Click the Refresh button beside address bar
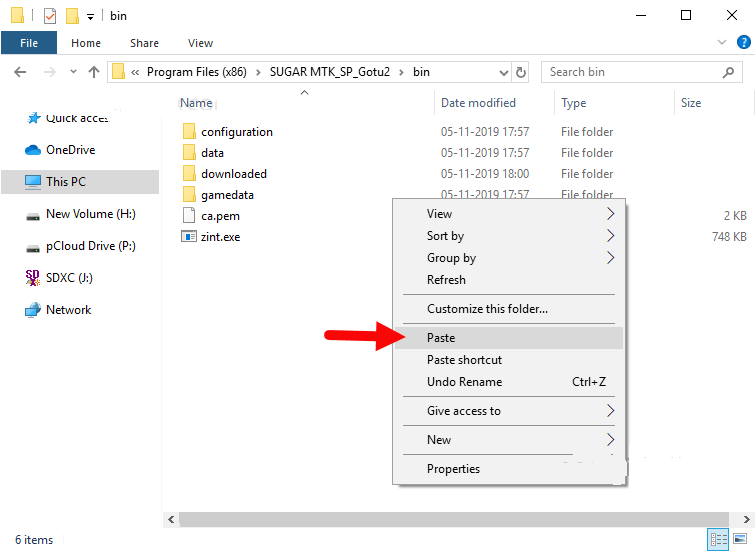This screenshot has height=551, width=756. [x=521, y=72]
